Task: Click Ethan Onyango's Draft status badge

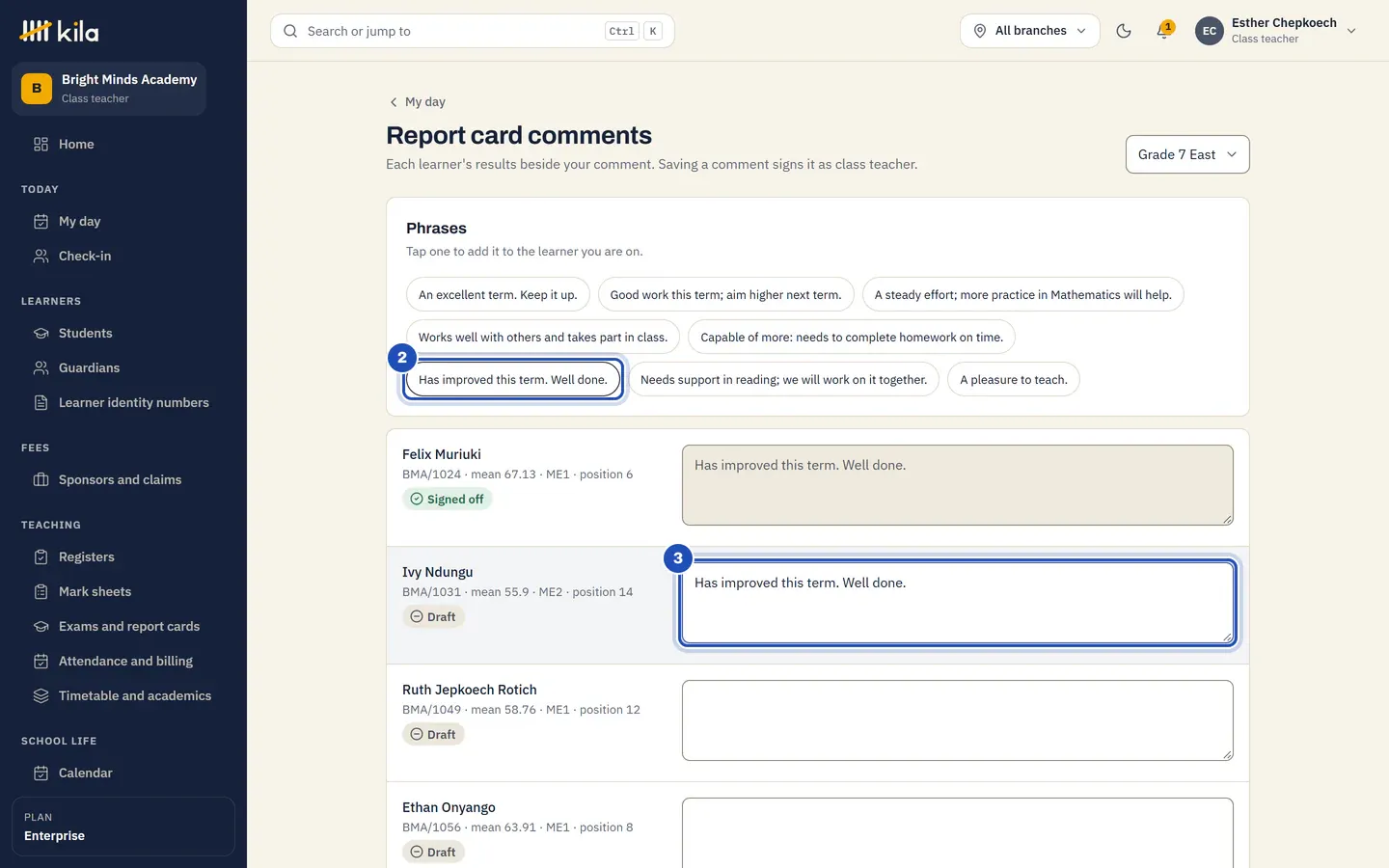Action: pos(433,852)
